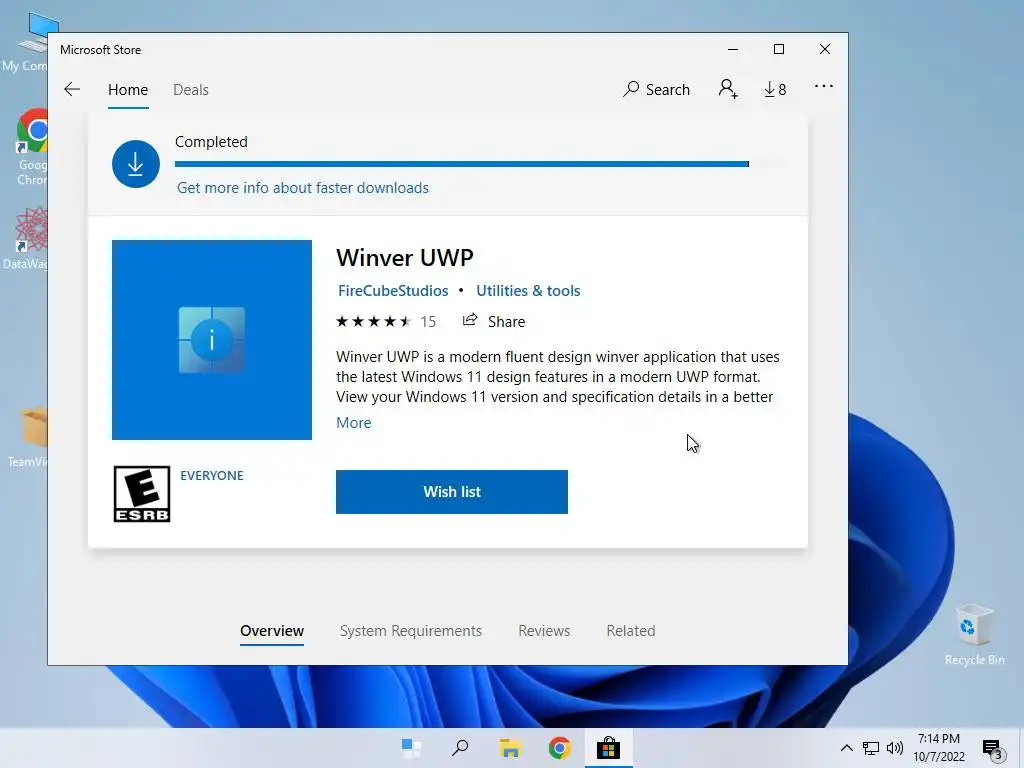Click the ESRB Everyone rating badge
The width and height of the screenshot is (1024, 768).
click(x=142, y=494)
